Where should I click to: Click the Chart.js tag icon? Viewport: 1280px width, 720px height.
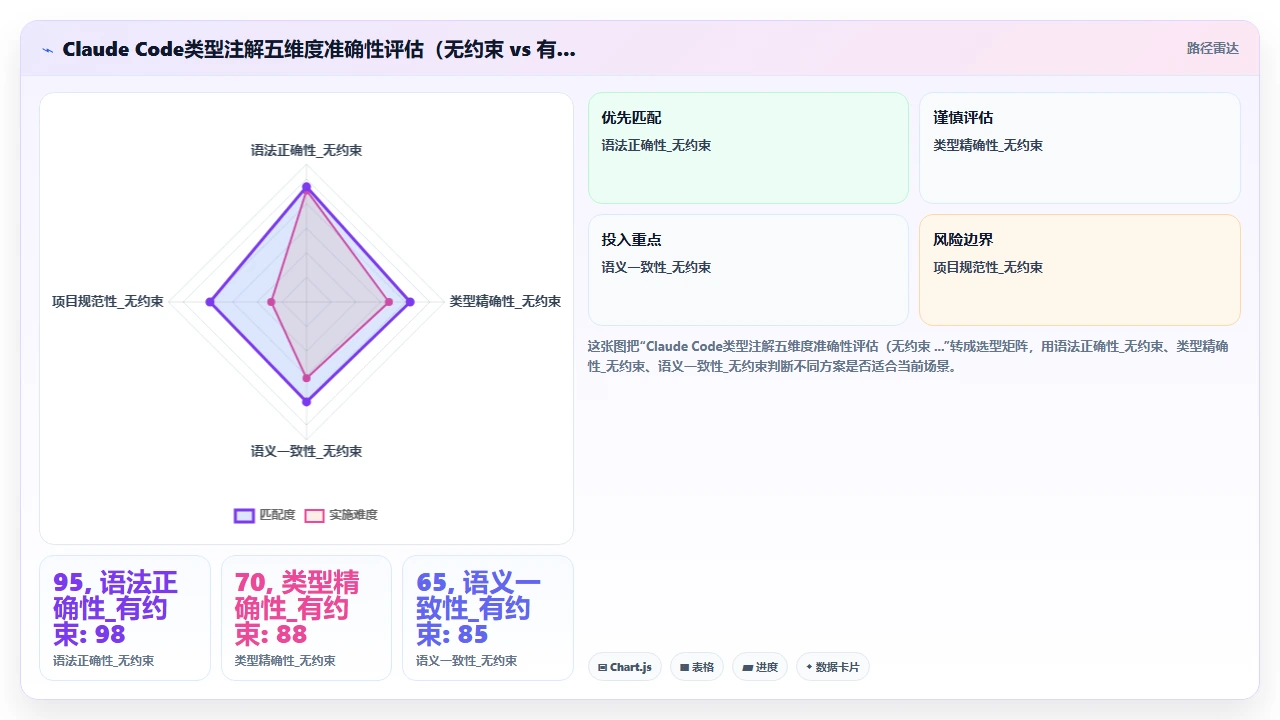coord(602,667)
